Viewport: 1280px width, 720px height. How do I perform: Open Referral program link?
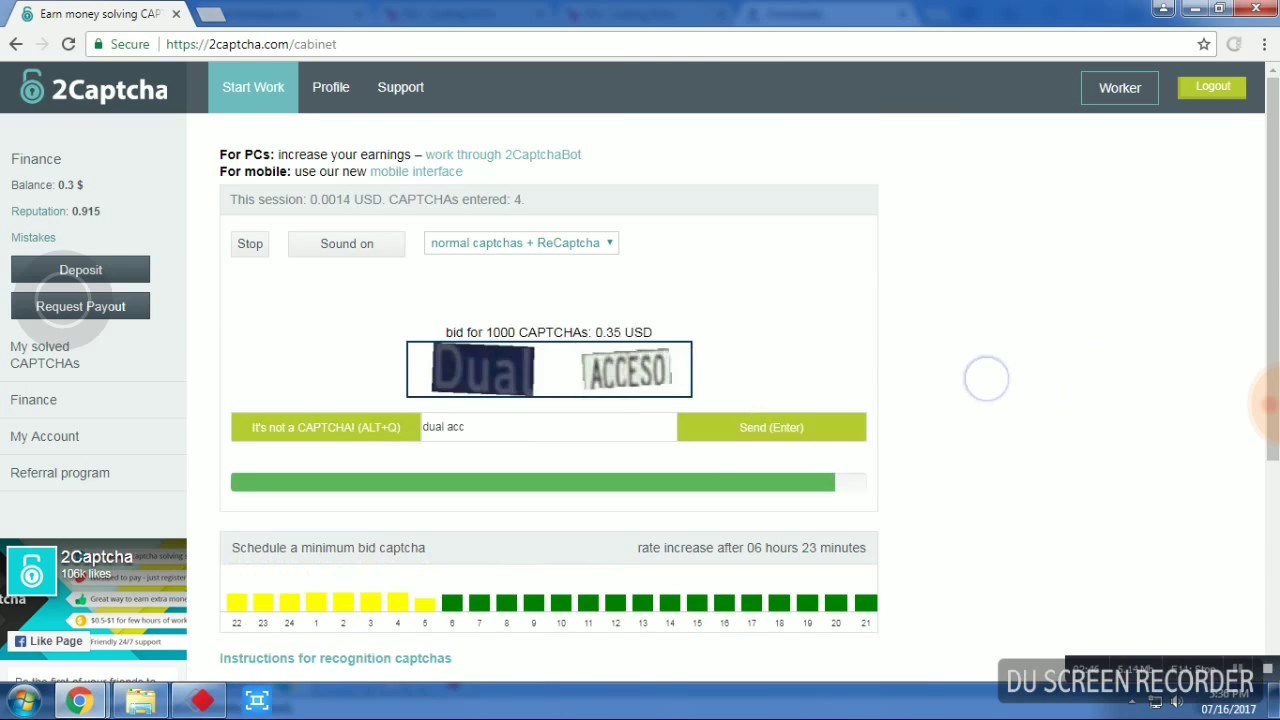60,473
